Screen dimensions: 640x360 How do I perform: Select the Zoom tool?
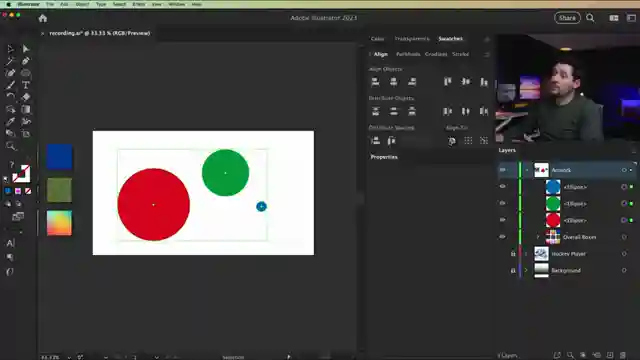point(10,146)
